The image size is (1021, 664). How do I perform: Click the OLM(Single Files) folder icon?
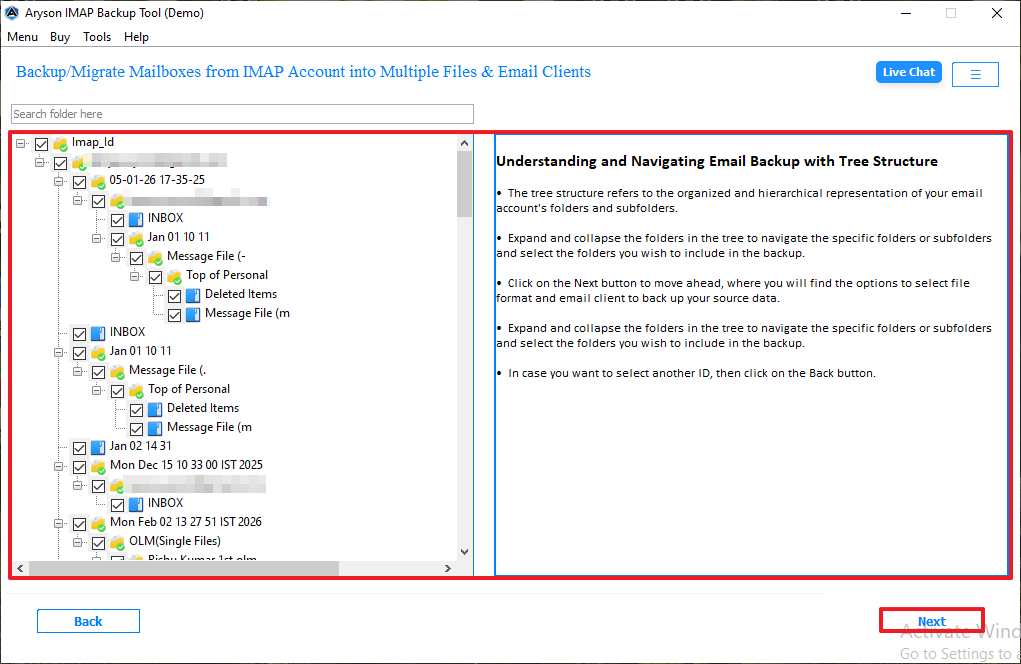pyautogui.click(x=117, y=542)
